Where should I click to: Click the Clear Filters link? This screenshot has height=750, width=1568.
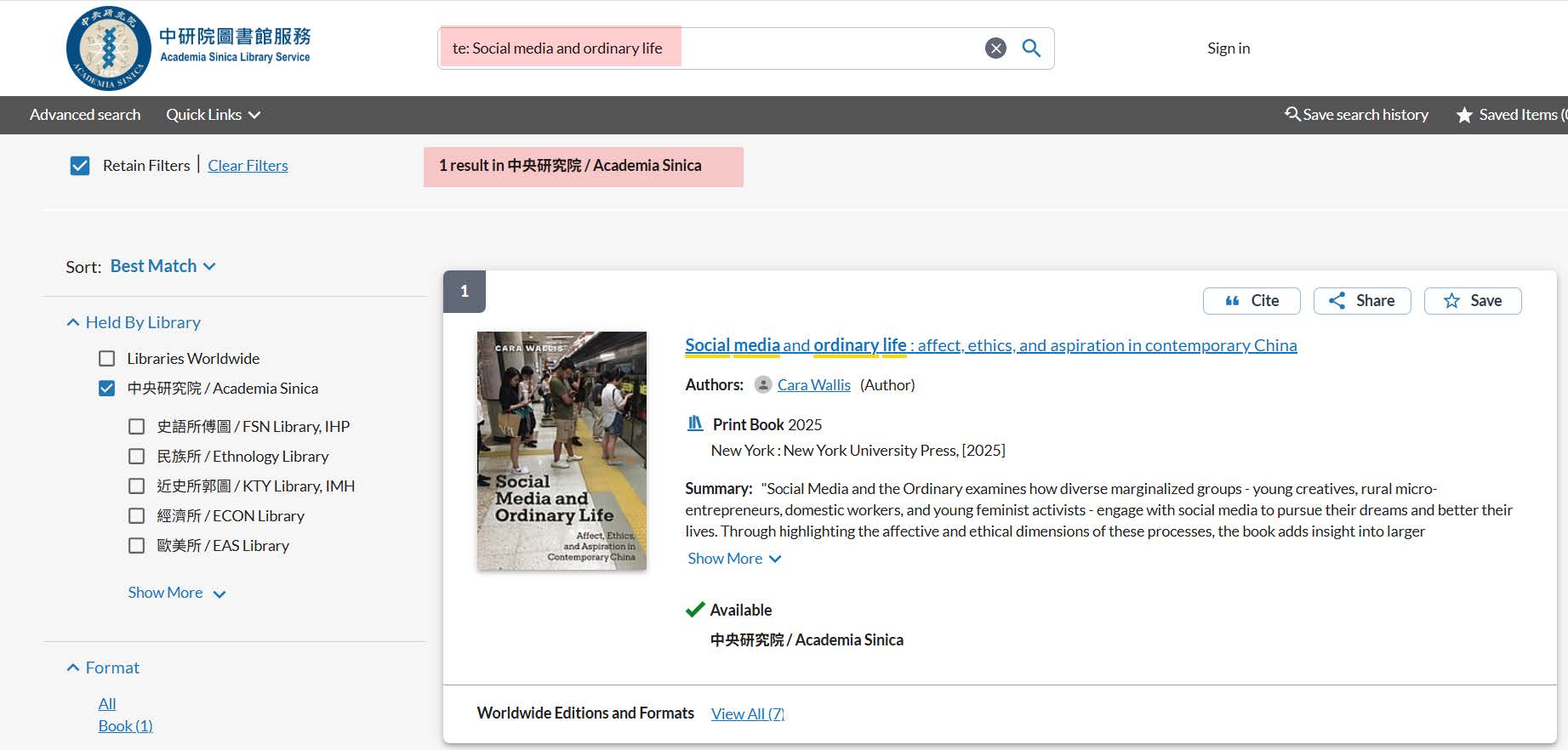click(248, 166)
